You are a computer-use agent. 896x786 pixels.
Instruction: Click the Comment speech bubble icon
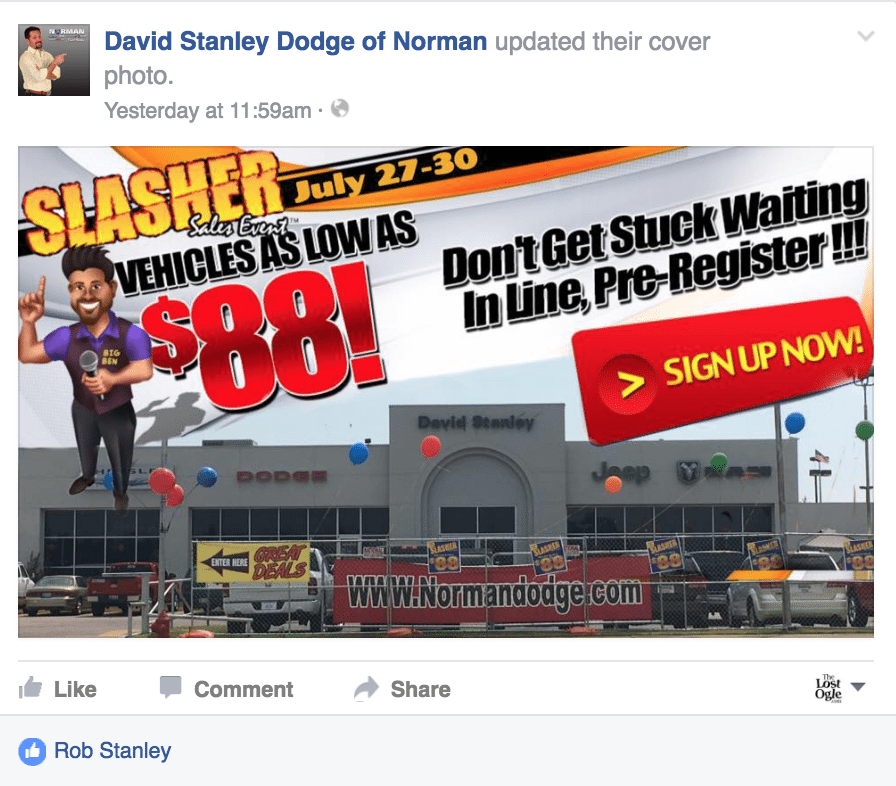tap(170, 687)
